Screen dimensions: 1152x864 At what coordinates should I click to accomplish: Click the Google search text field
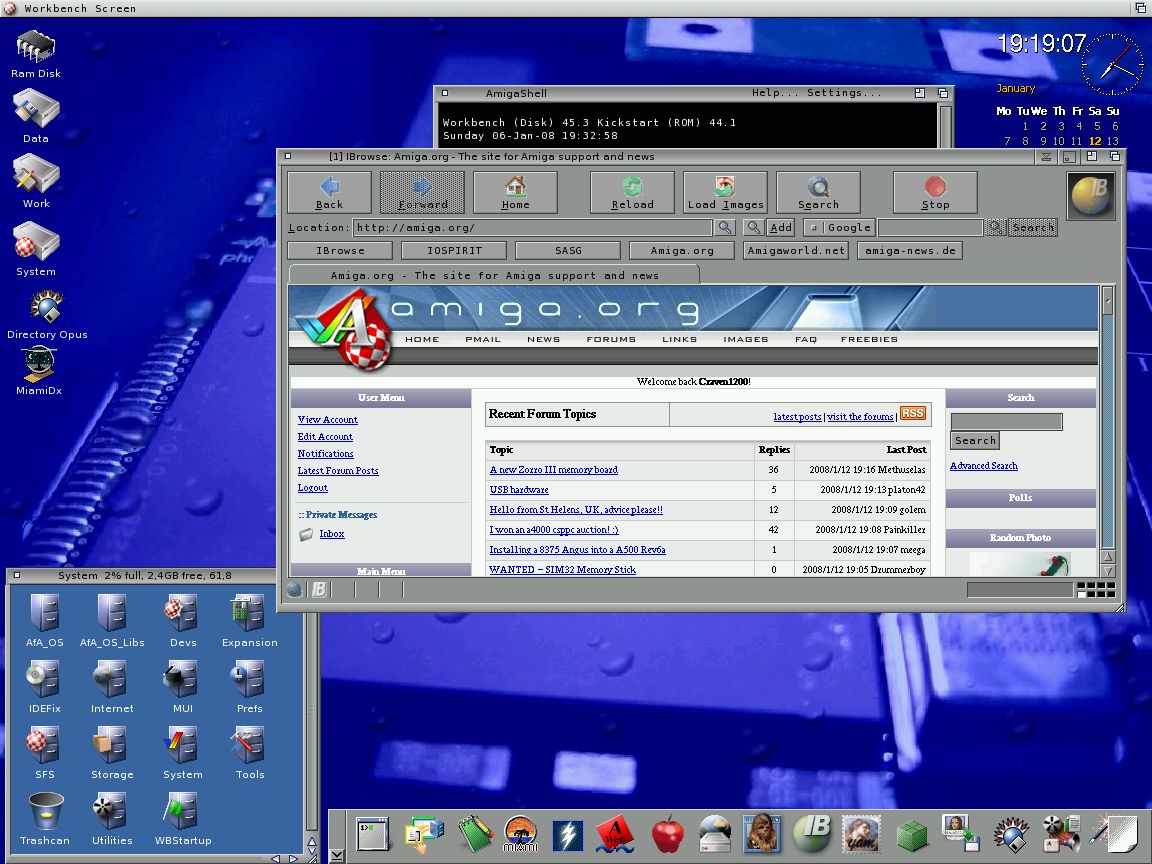[930, 228]
